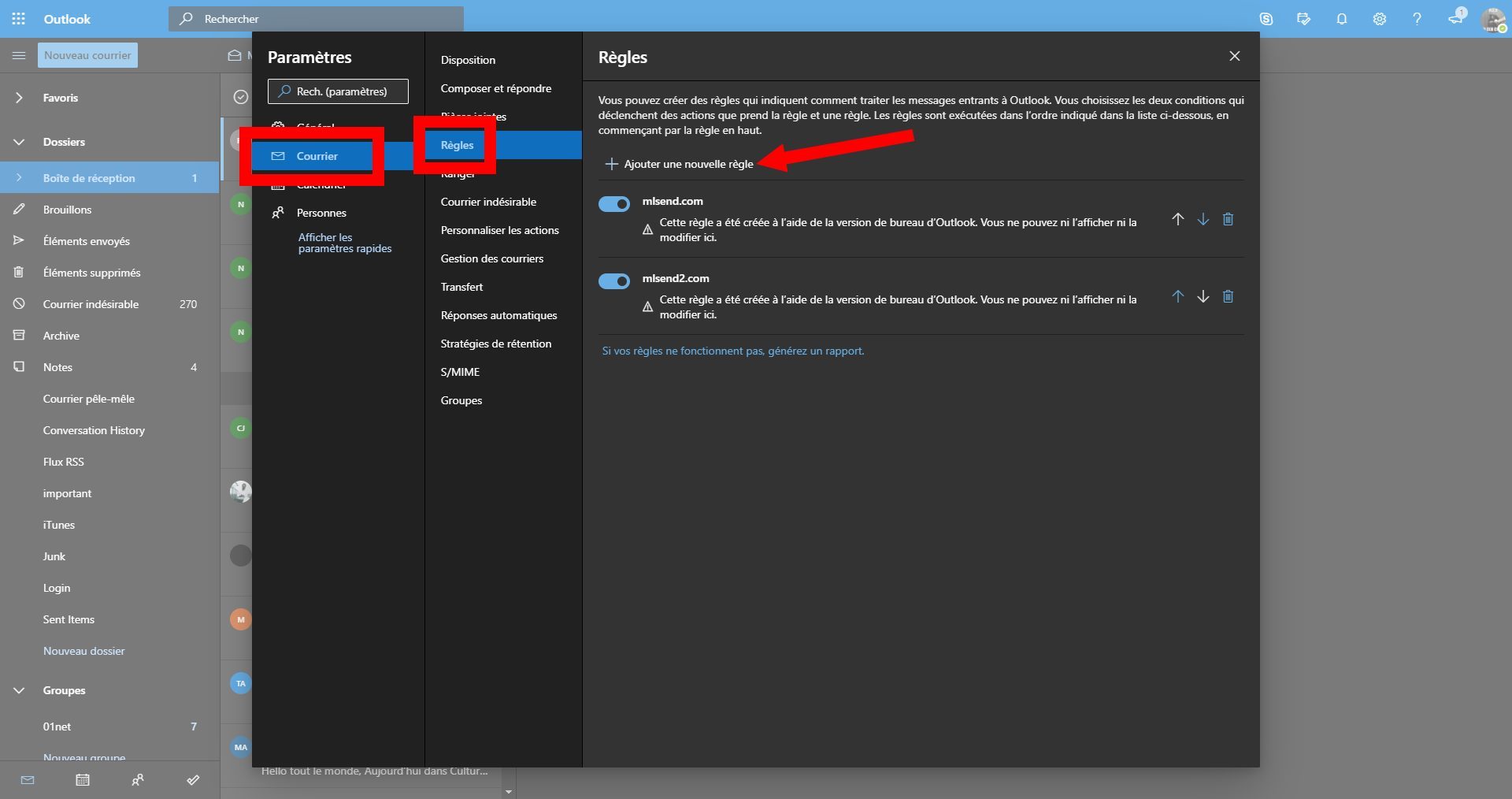The height and width of the screenshot is (799, 1512).
Task: Open Notes folder
Action: coord(109,367)
